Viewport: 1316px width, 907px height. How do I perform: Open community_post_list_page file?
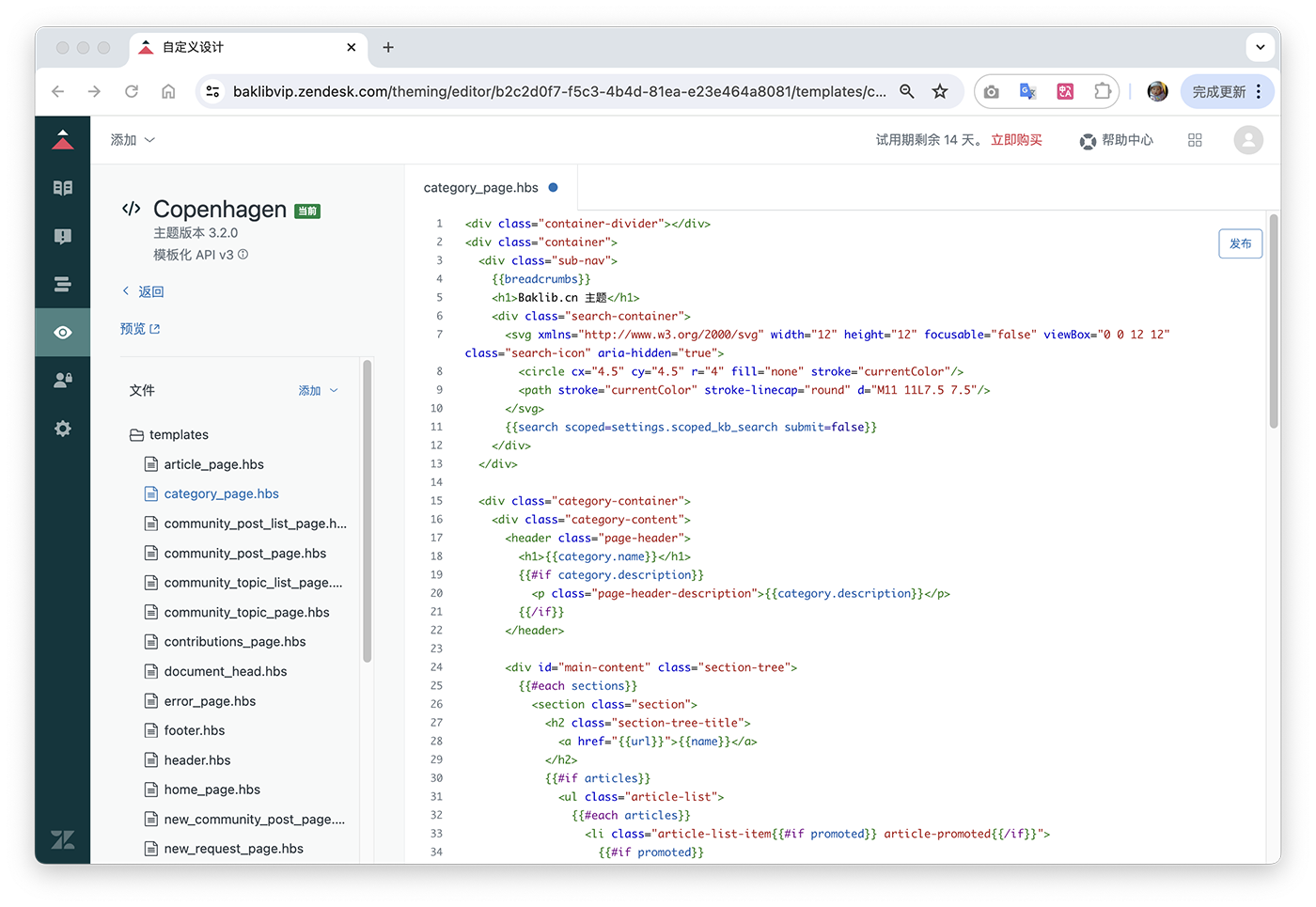pyautogui.click(x=245, y=524)
